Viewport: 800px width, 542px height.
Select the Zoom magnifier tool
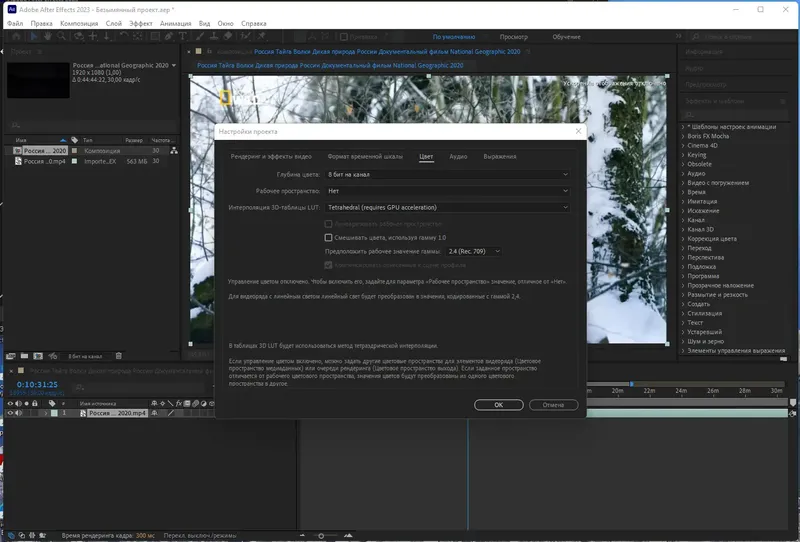tap(61, 36)
